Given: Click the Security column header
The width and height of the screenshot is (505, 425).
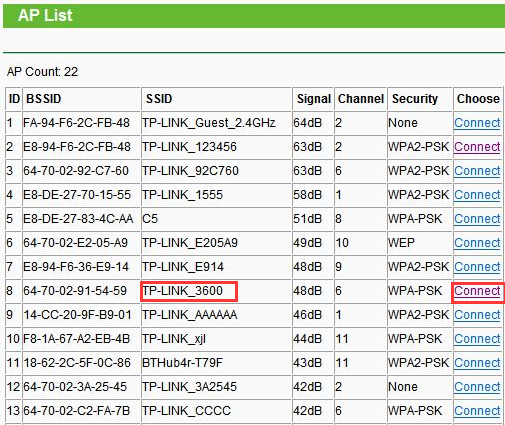Looking at the screenshot, I should click(x=415, y=99).
